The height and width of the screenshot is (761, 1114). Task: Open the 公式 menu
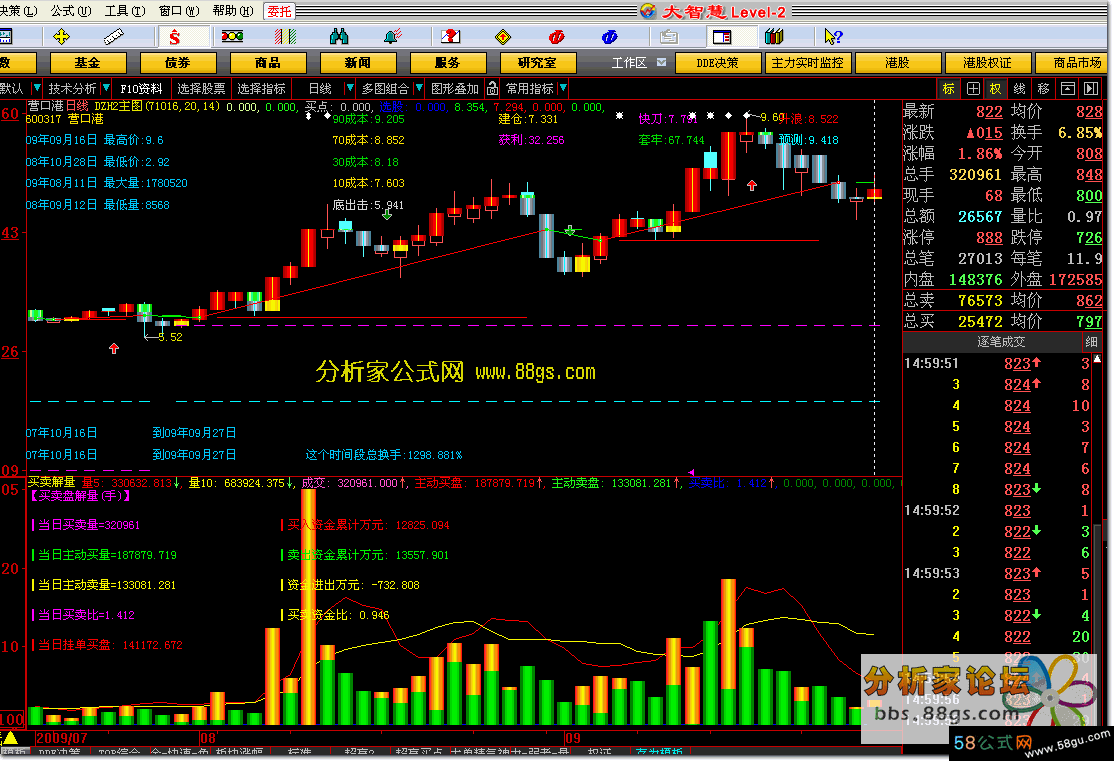coord(71,11)
